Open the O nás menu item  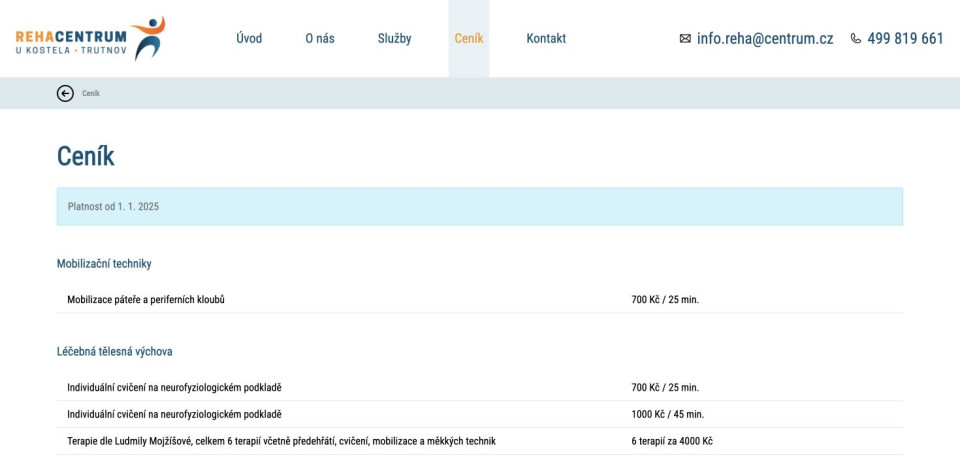pyautogui.click(x=320, y=39)
